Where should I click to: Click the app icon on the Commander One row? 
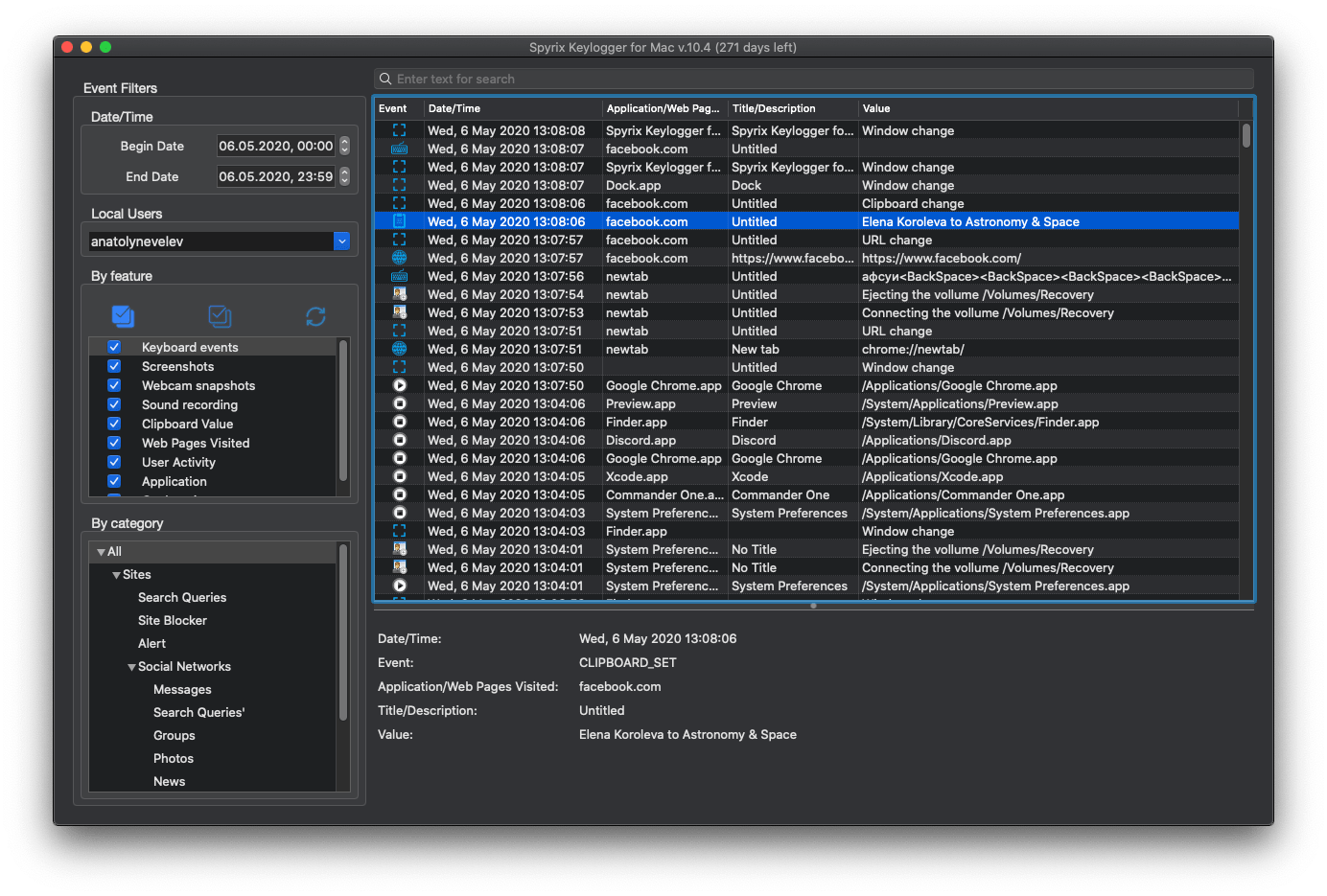pos(400,494)
